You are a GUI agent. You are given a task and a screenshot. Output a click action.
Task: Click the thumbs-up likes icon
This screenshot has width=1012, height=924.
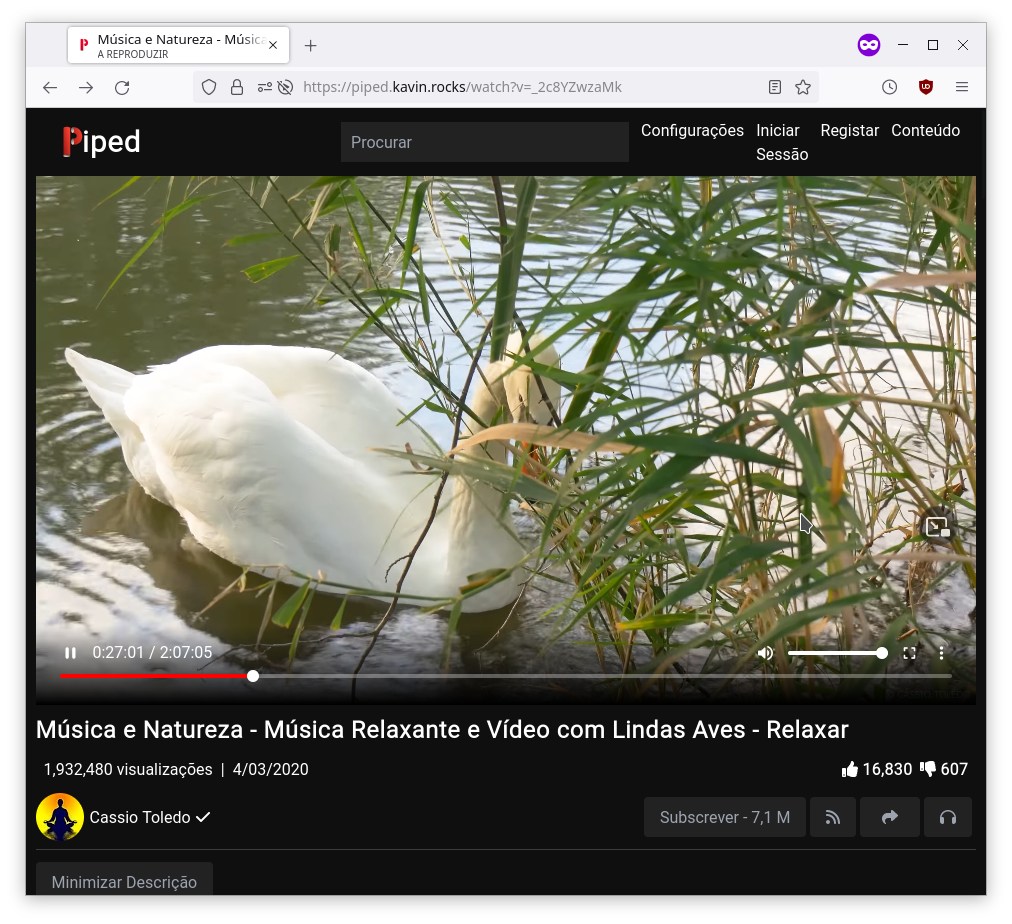point(849,769)
